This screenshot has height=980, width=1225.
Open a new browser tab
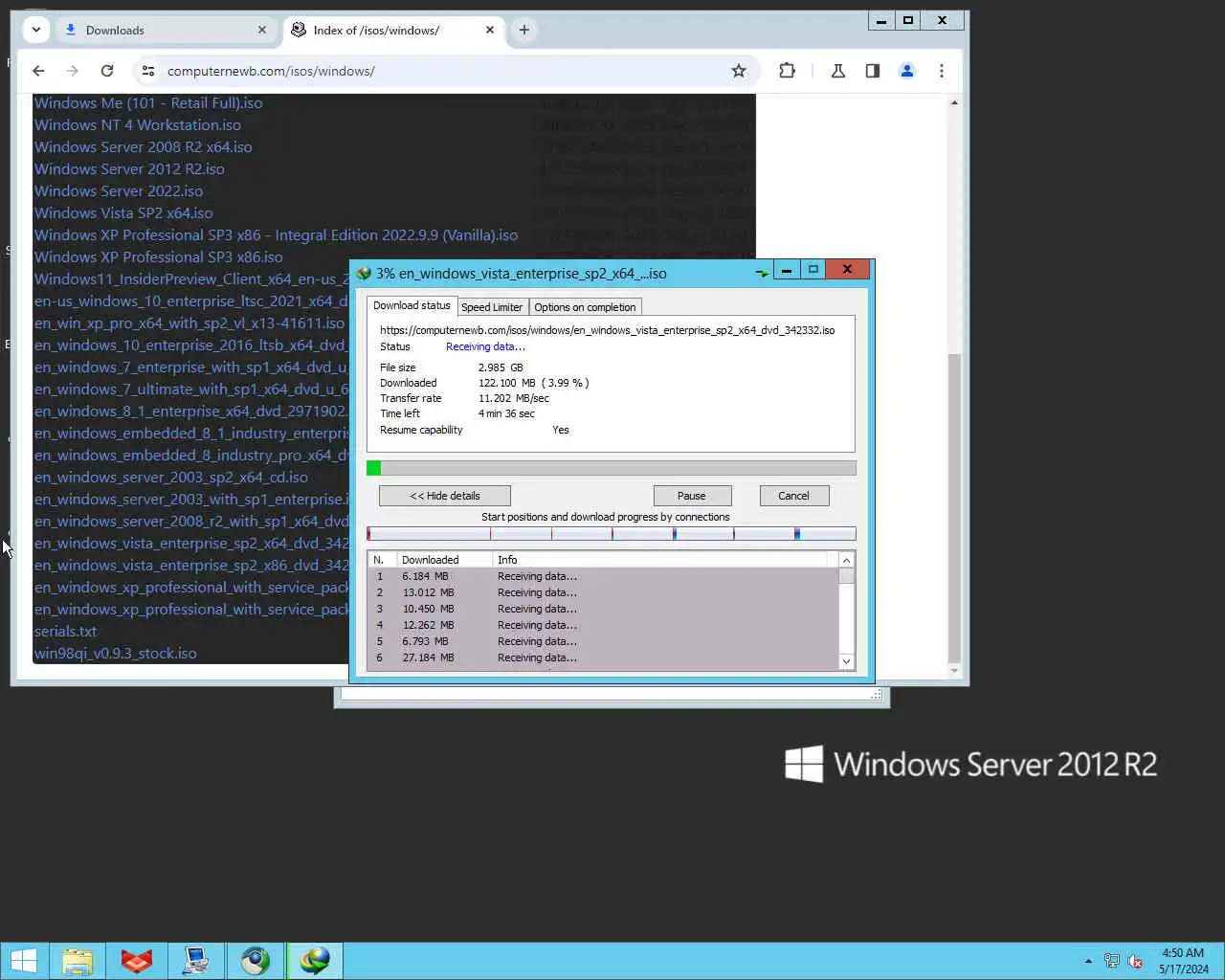(x=524, y=30)
